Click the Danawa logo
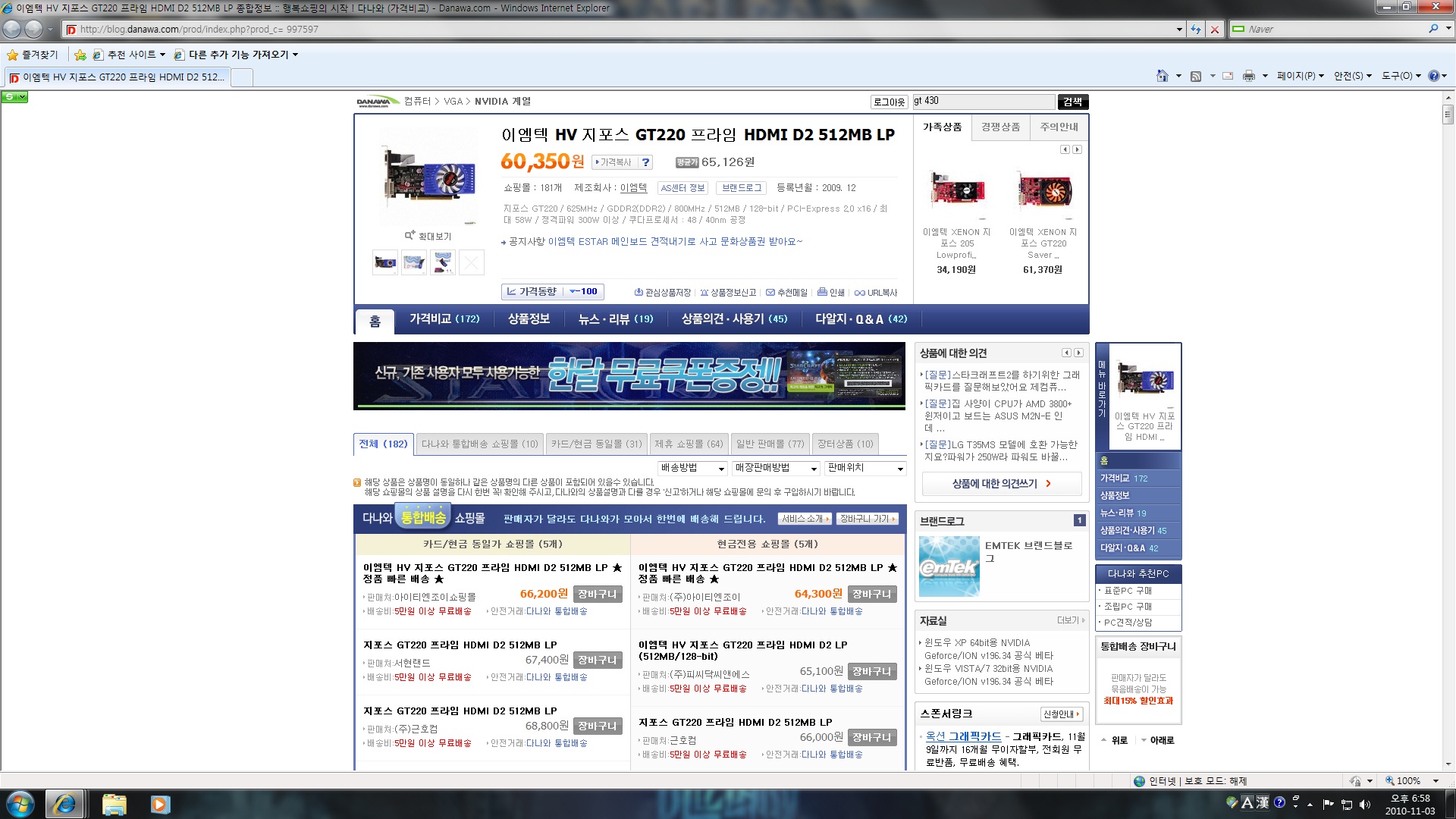The height and width of the screenshot is (819, 1456). point(377,102)
